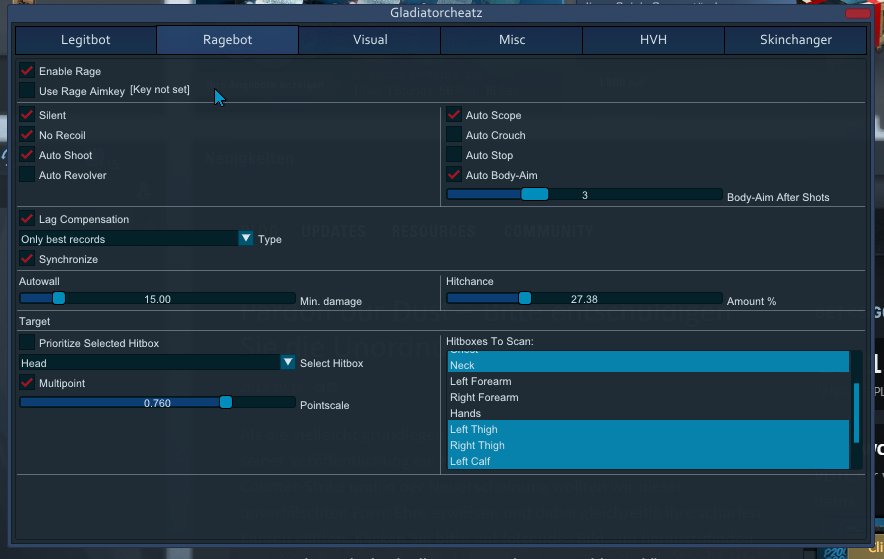Open the Skinchanger tab

(x=795, y=40)
